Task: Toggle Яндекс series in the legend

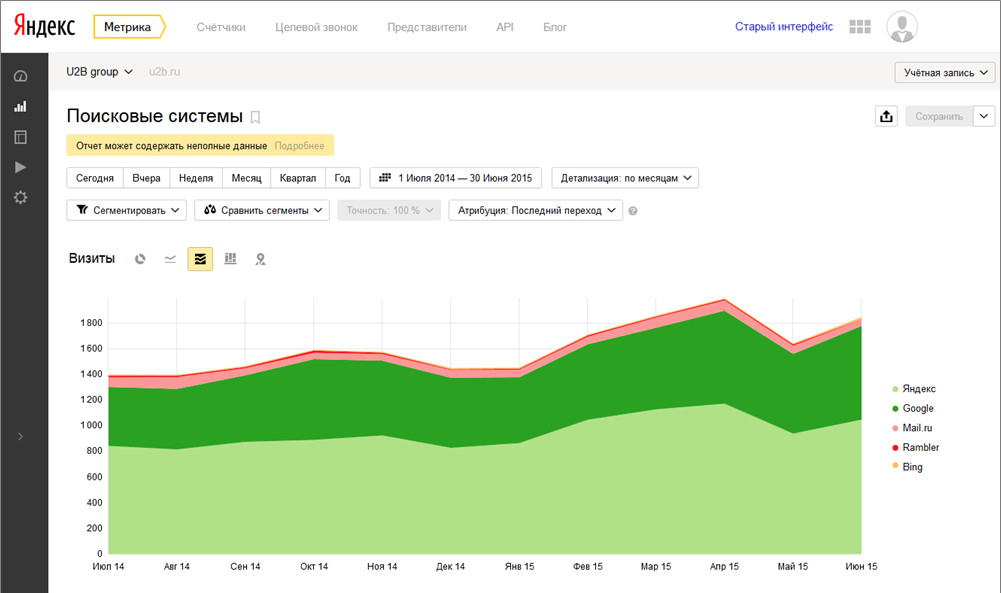Action: pyautogui.click(x=914, y=389)
